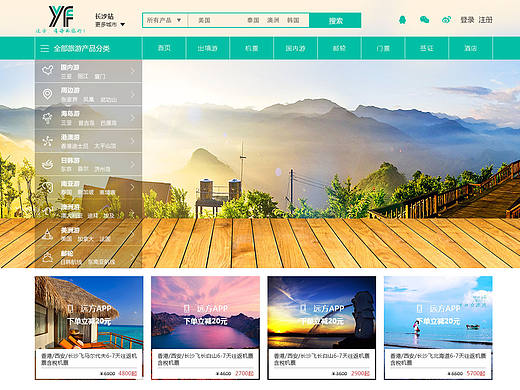
Task: Open the 国内游 navigation tab
Action: 295,48
